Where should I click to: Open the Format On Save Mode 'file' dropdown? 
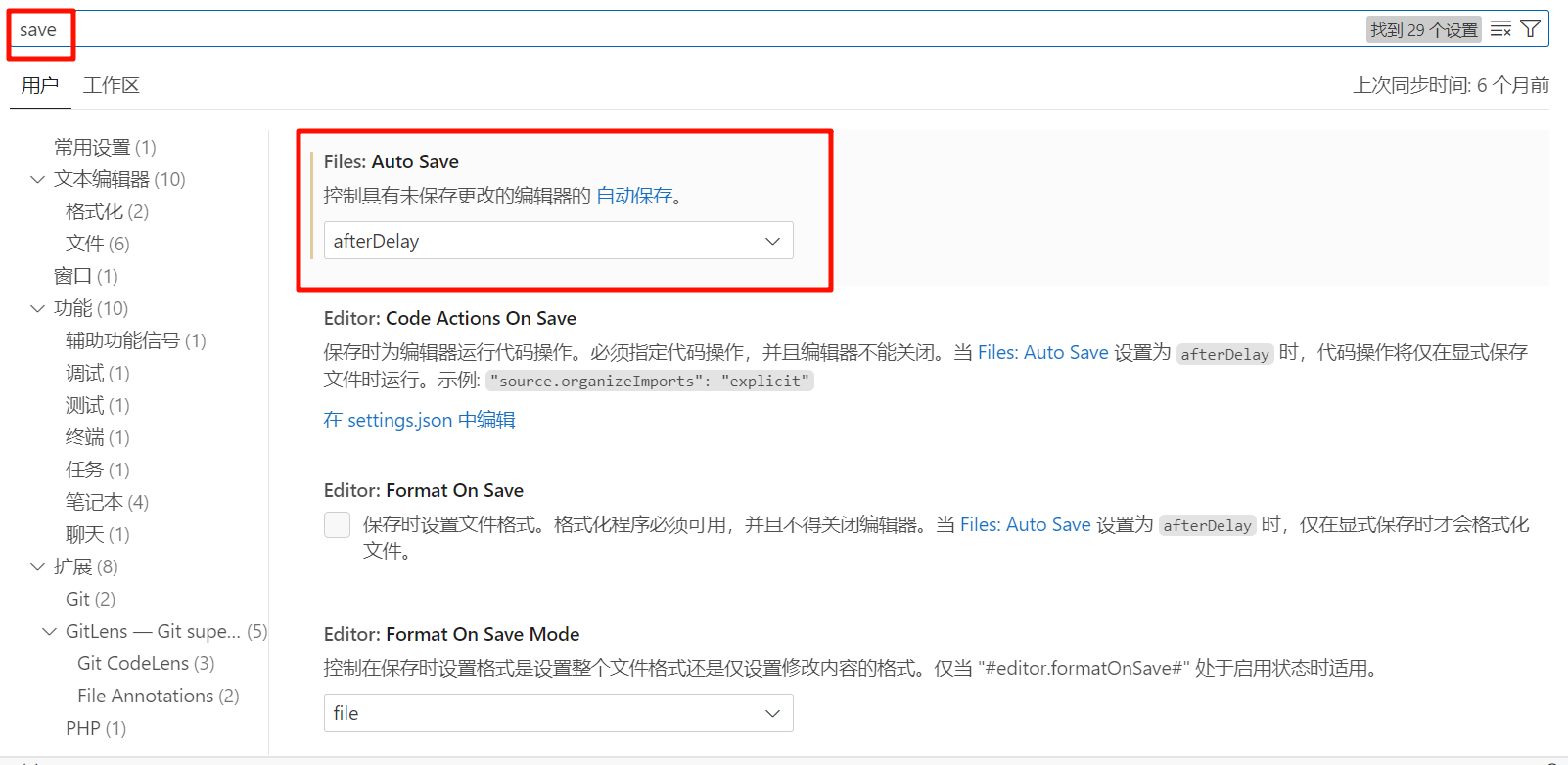pyautogui.click(x=558, y=713)
